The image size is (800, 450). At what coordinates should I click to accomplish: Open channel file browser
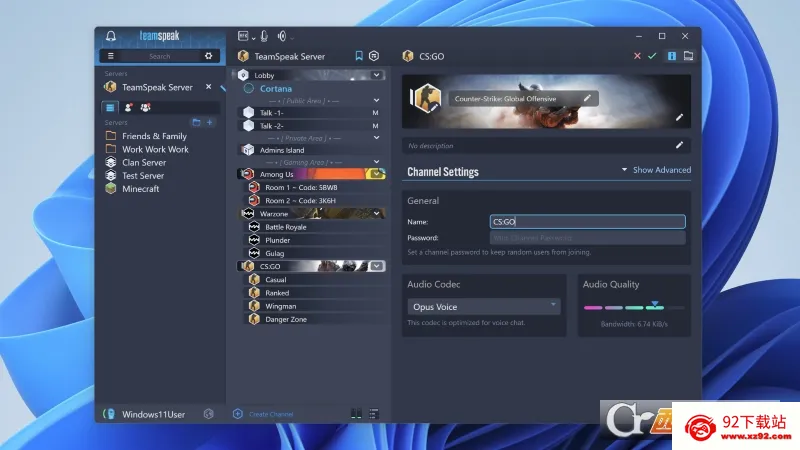point(688,56)
